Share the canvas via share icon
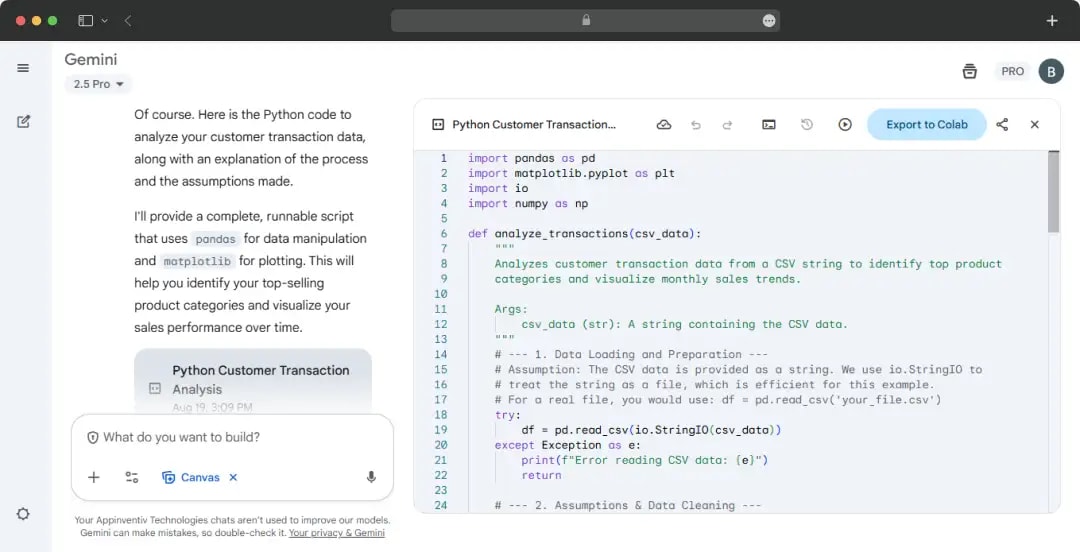The image size is (1080, 552). pyautogui.click(x=1002, y=125)
